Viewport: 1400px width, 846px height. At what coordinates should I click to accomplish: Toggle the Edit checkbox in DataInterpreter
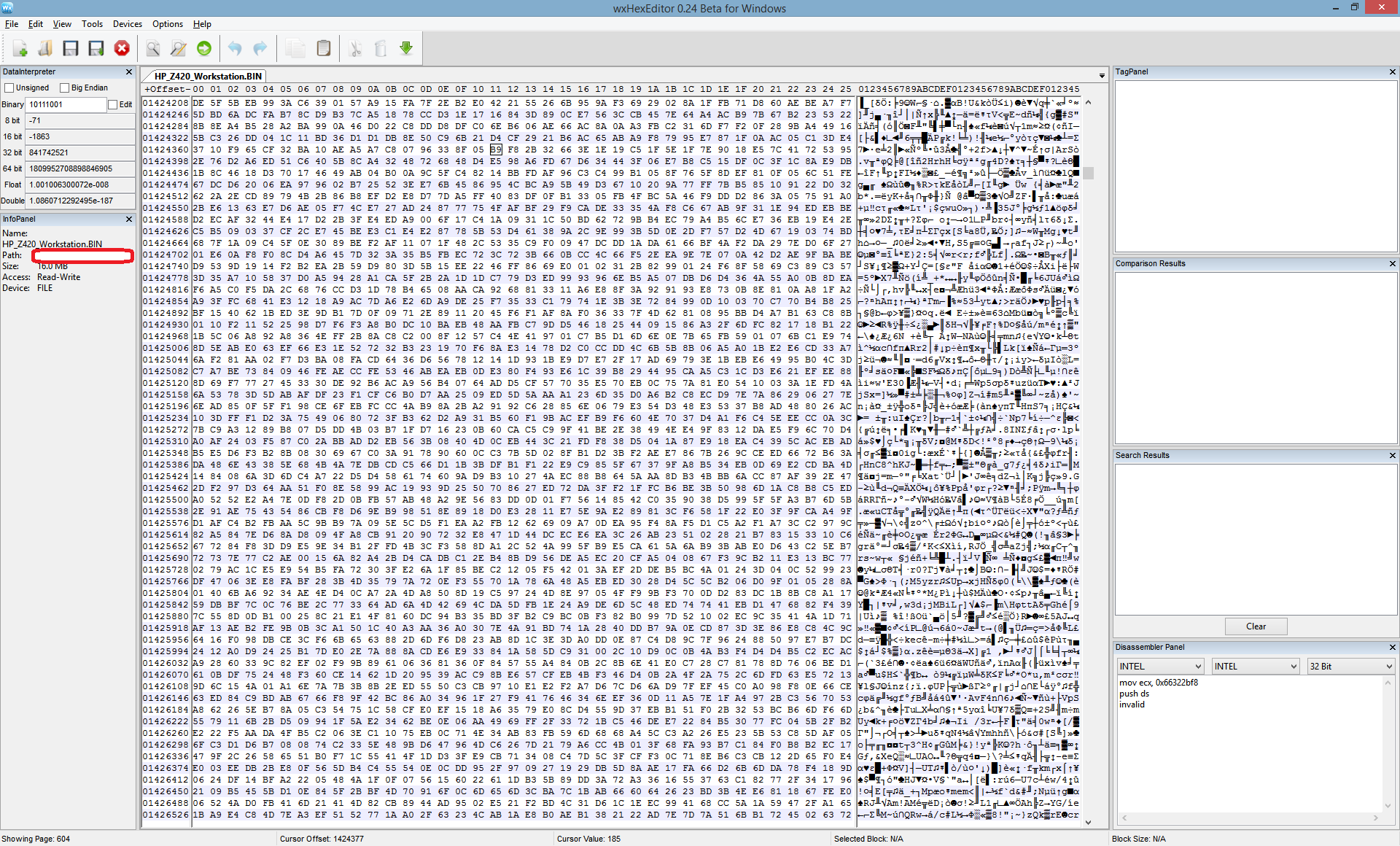click(x=113, y=104)
